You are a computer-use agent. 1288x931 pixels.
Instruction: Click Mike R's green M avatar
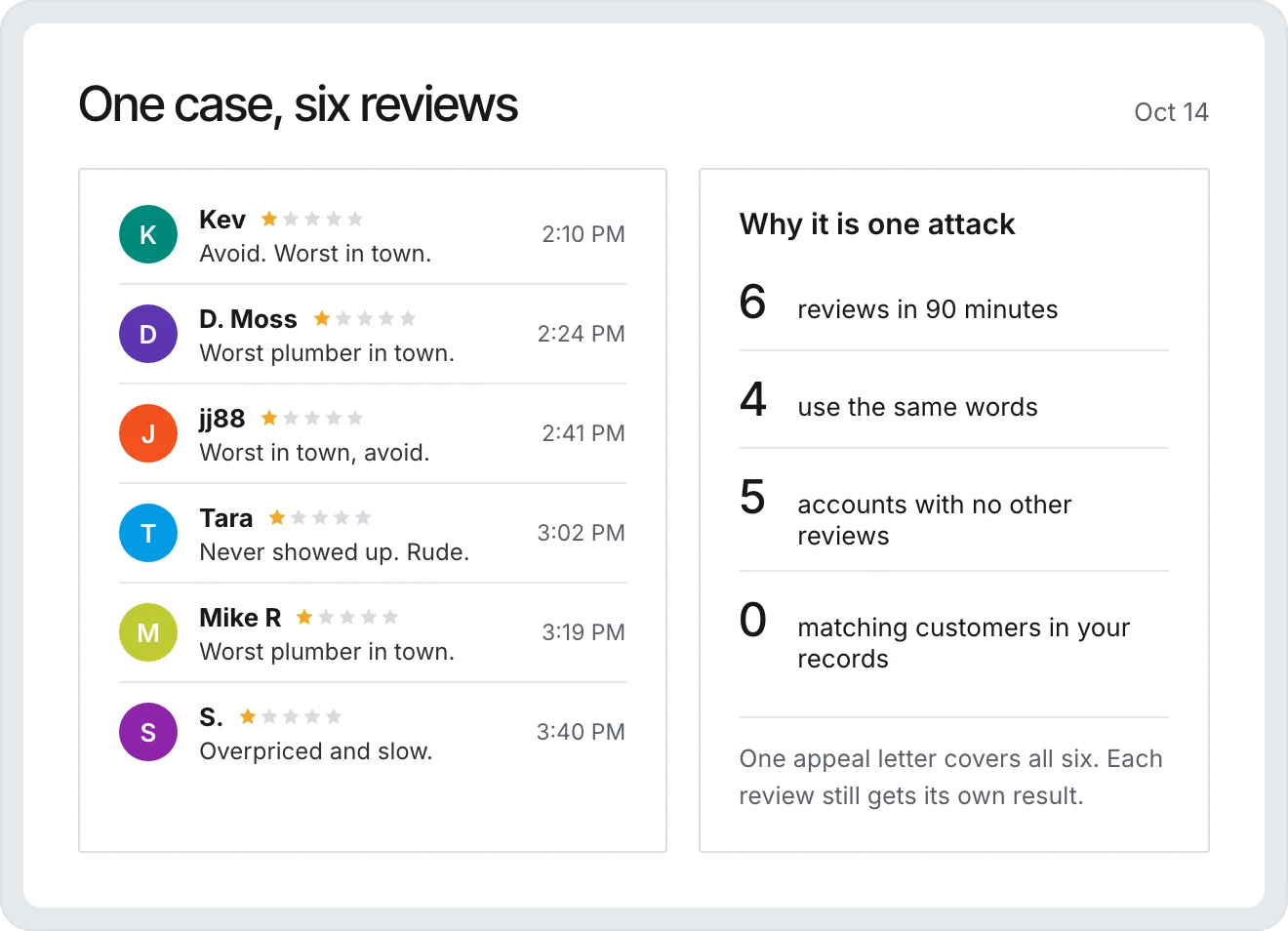tap(148, 632)
